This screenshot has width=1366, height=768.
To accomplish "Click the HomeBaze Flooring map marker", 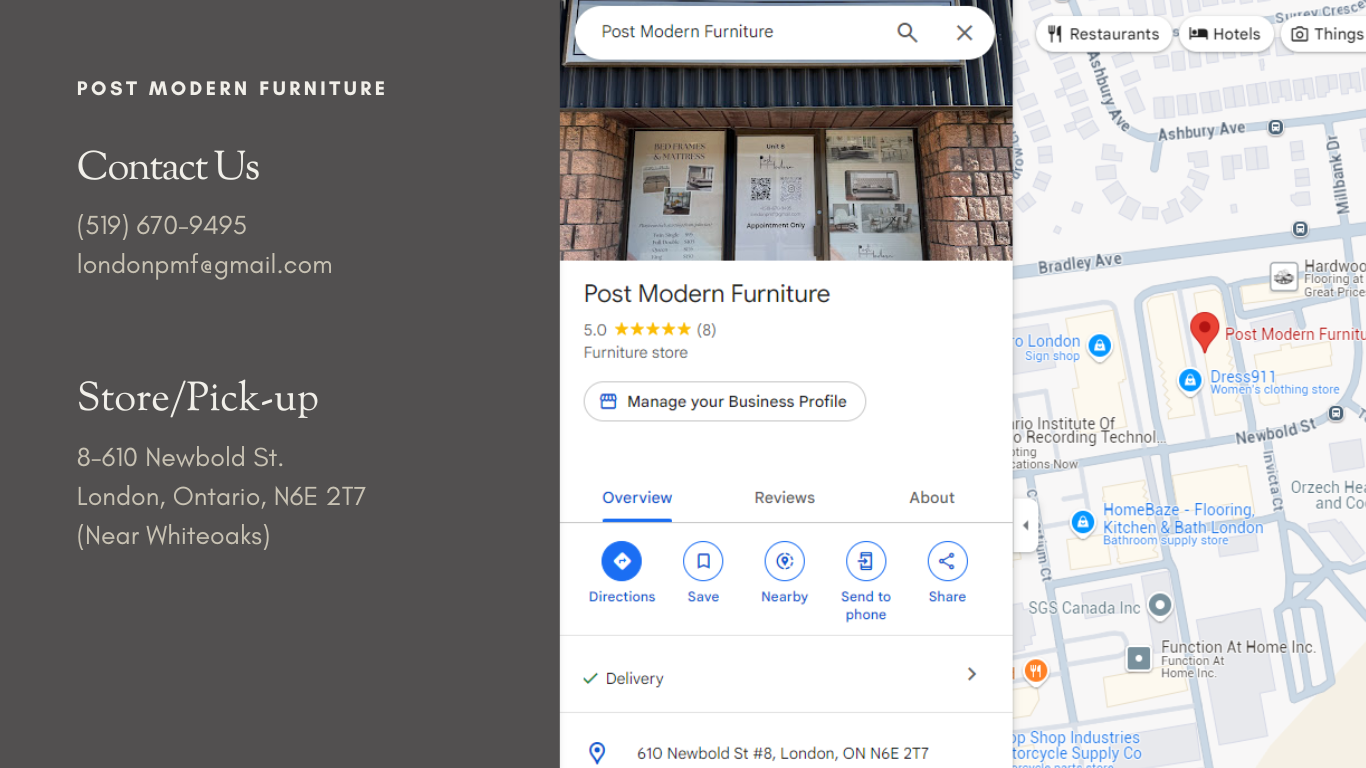I will point(1082,522).
